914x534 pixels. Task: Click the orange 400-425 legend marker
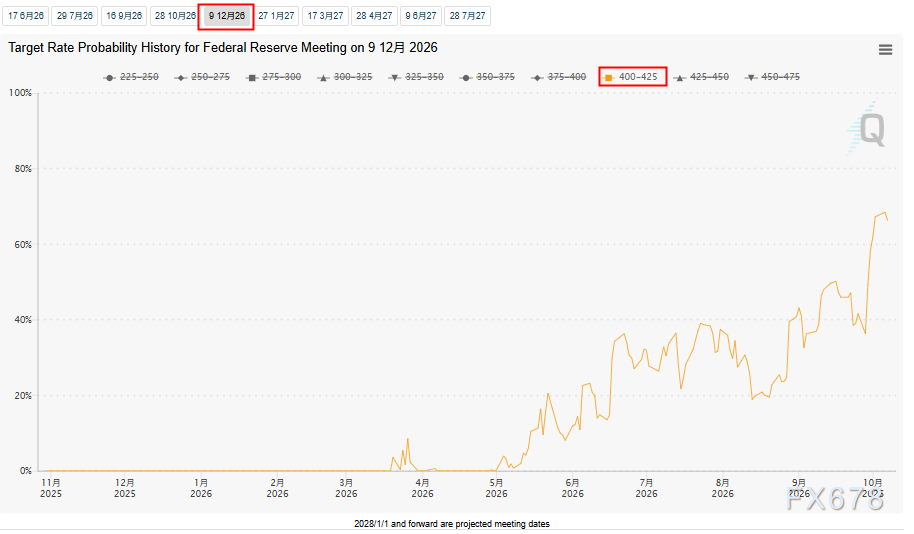pos(609,78)
